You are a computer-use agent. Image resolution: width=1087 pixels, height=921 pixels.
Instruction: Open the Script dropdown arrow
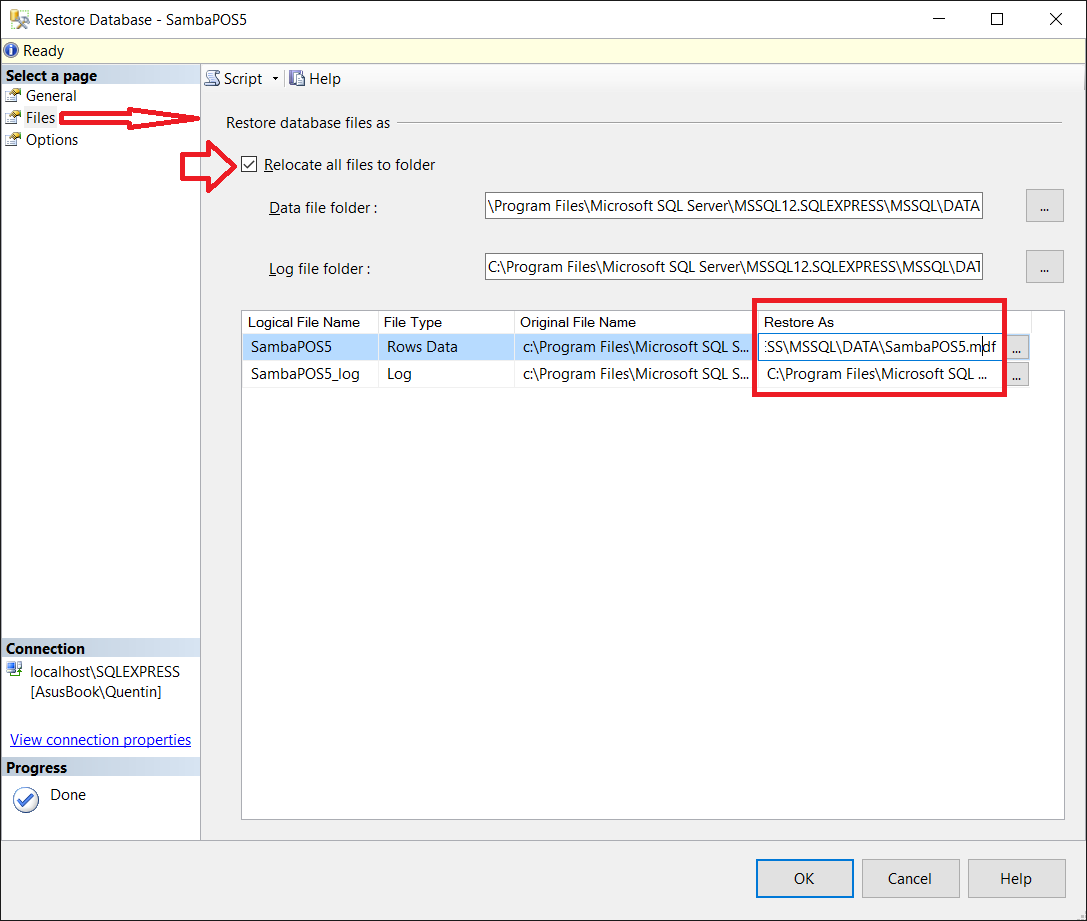[273, 79]
